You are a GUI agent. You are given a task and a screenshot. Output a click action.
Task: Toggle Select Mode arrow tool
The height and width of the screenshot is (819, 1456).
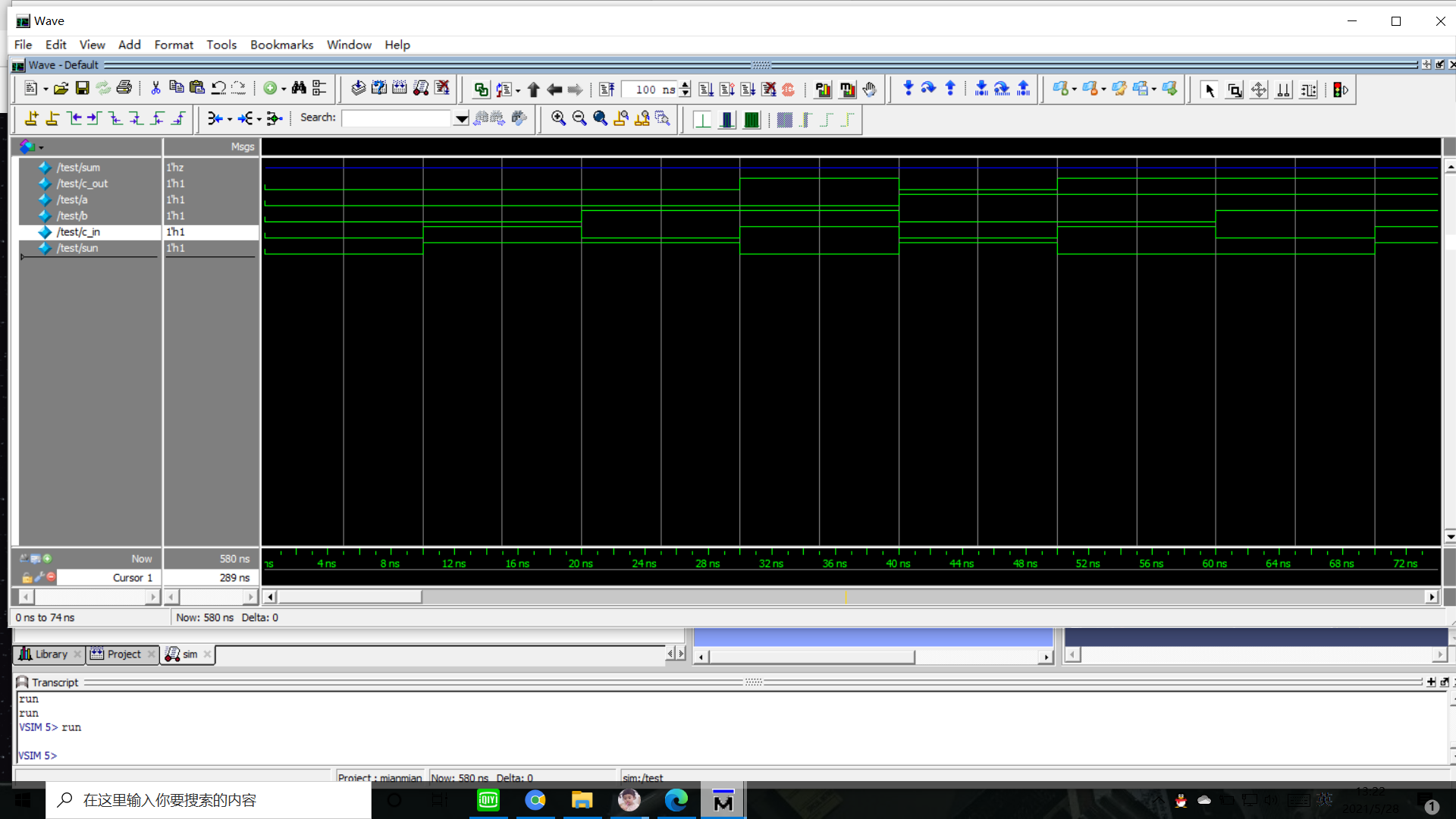point(1210,90)
